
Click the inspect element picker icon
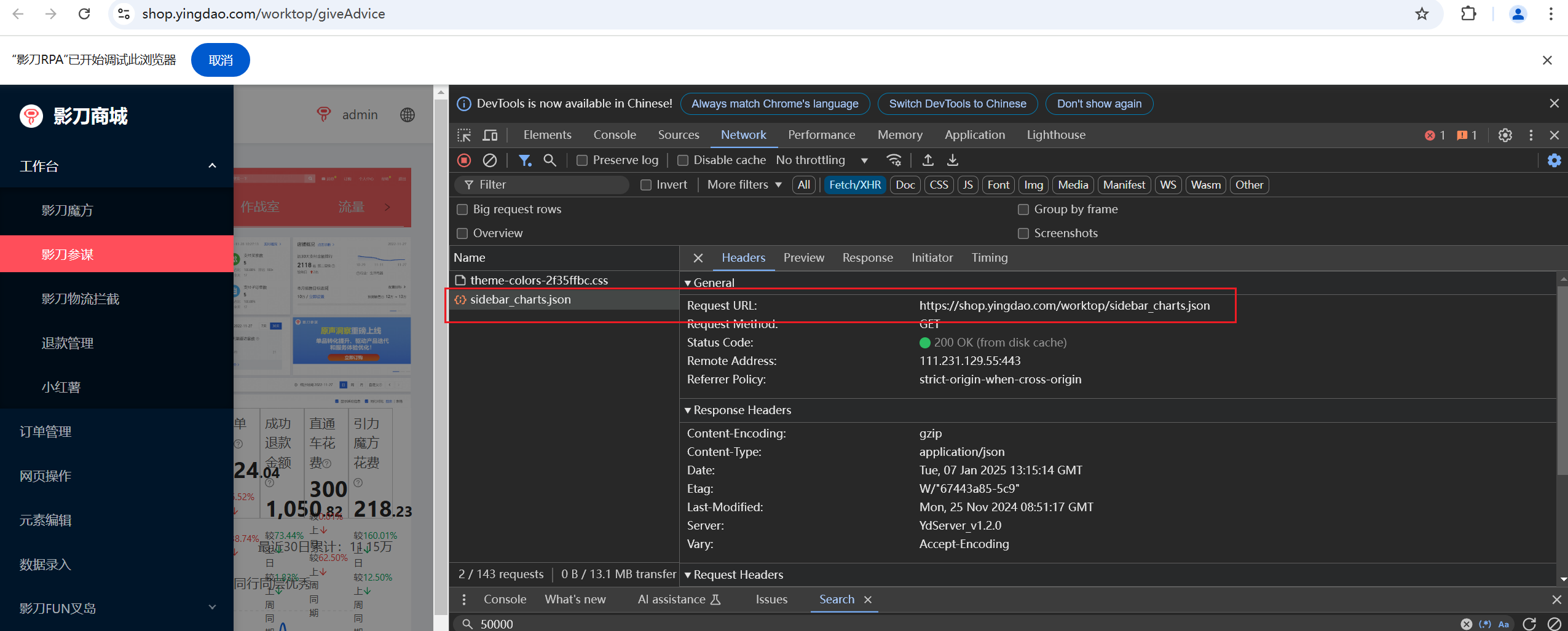pyautogui.click(x=464, y=135)
